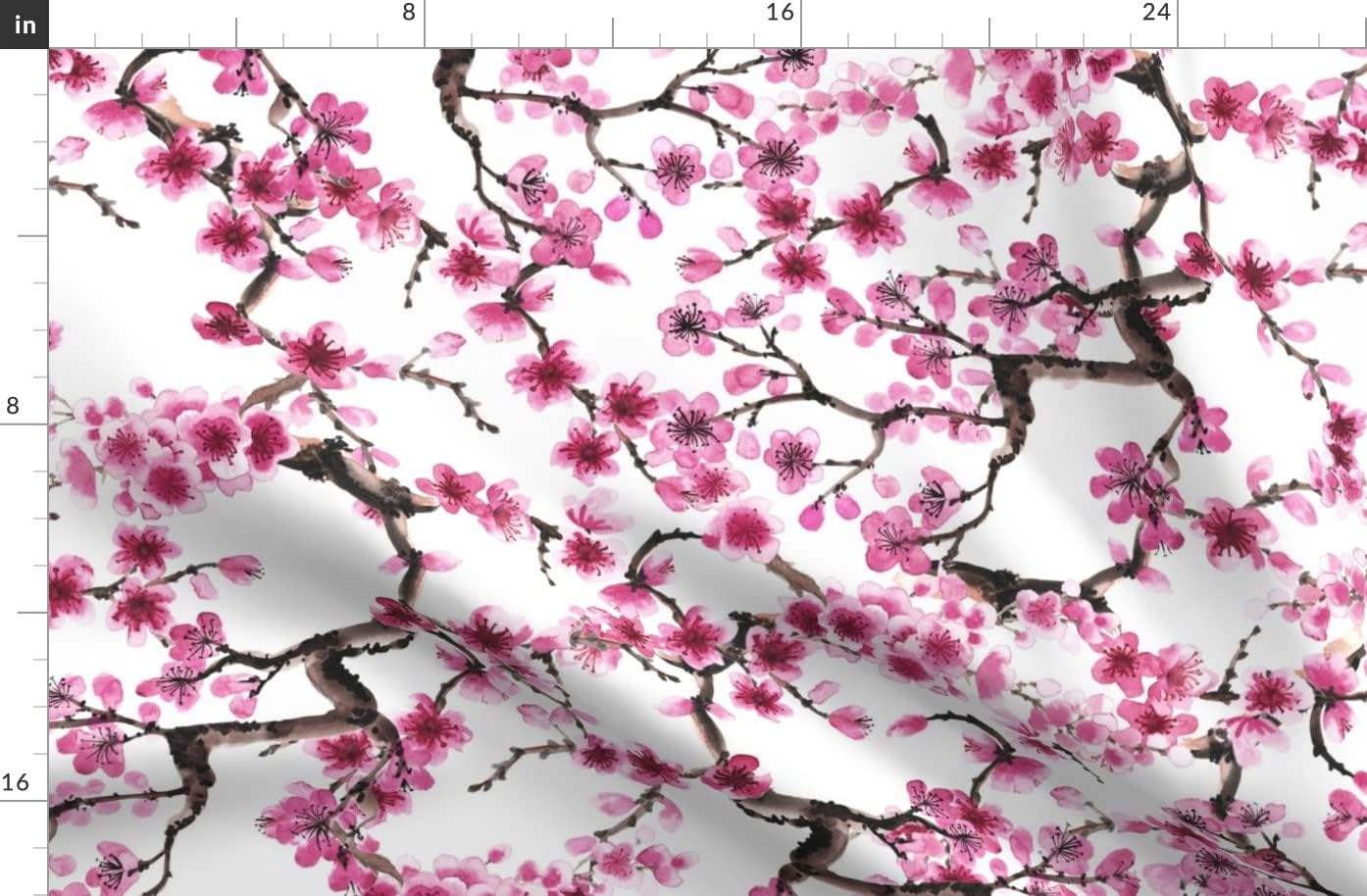Click the 8-inch mark on the left ruler
This screenshot has width=1367, height=896.
pos(12,406)
